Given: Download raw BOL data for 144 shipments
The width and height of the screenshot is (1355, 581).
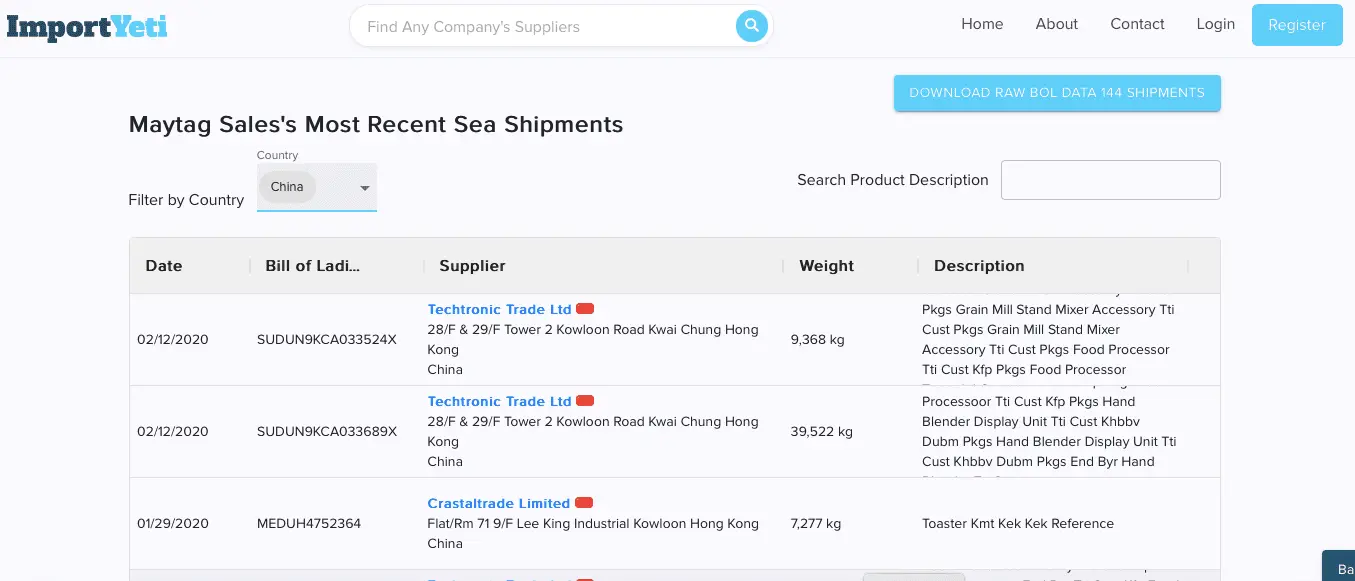Looking at the screenshot, I should (x=1057, y=93).
